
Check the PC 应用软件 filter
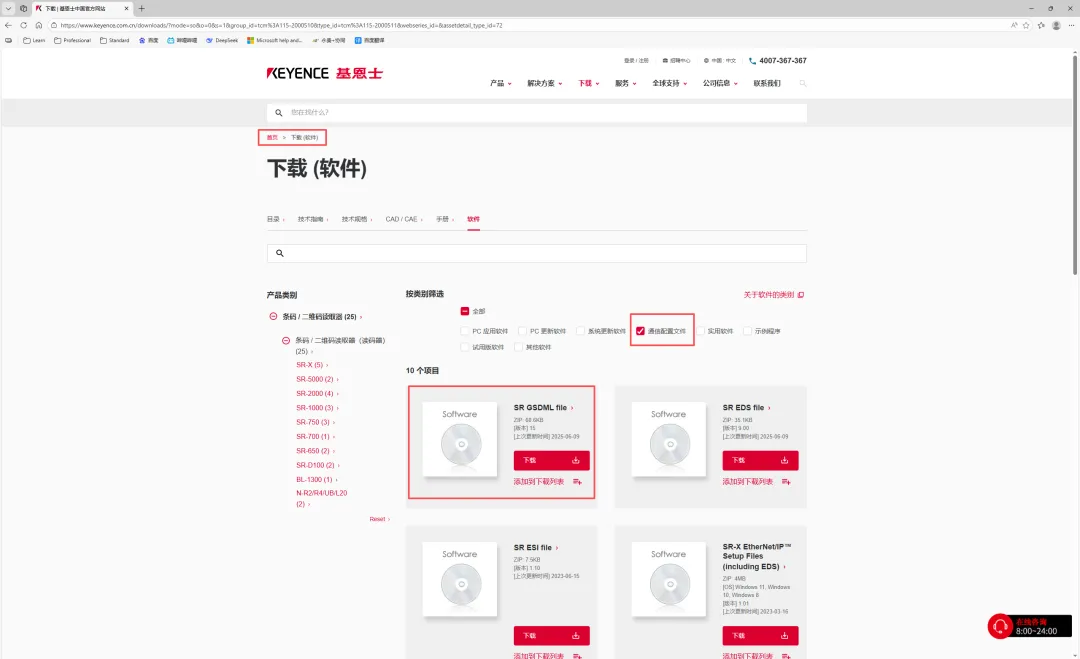coord(465,331)
